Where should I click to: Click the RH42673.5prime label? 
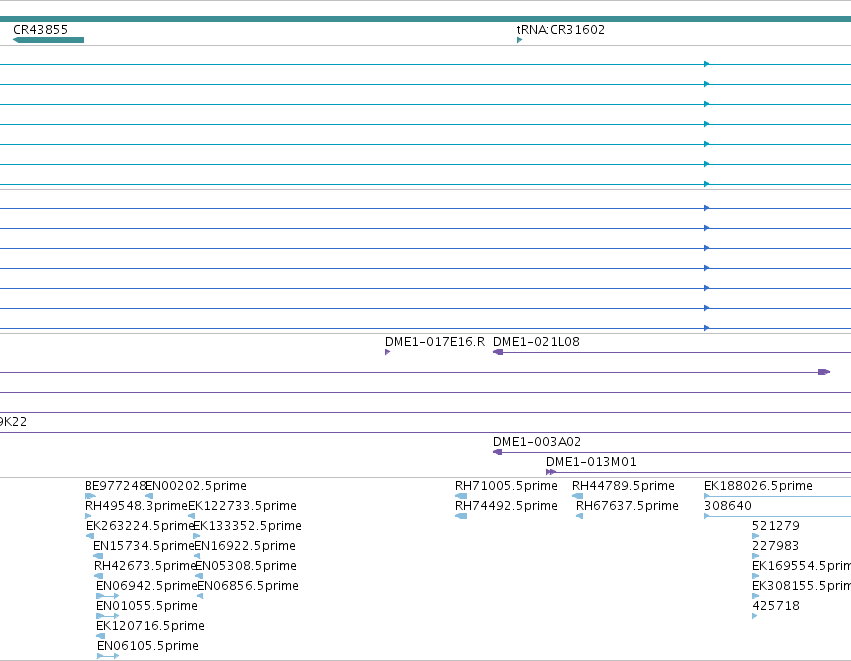click(145, 565)
